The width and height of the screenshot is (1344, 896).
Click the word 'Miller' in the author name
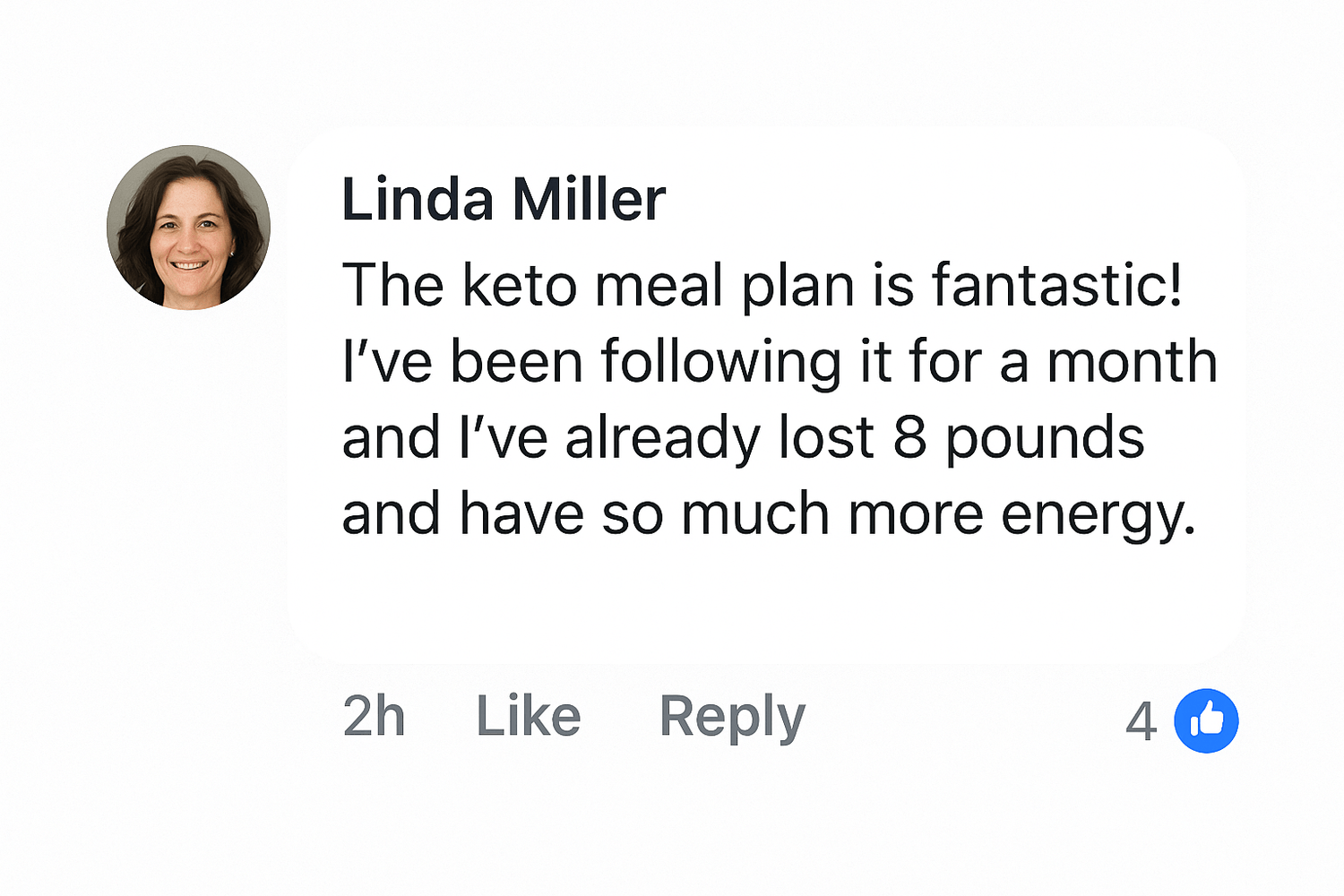pyautogui.click(x=589, y=199)
